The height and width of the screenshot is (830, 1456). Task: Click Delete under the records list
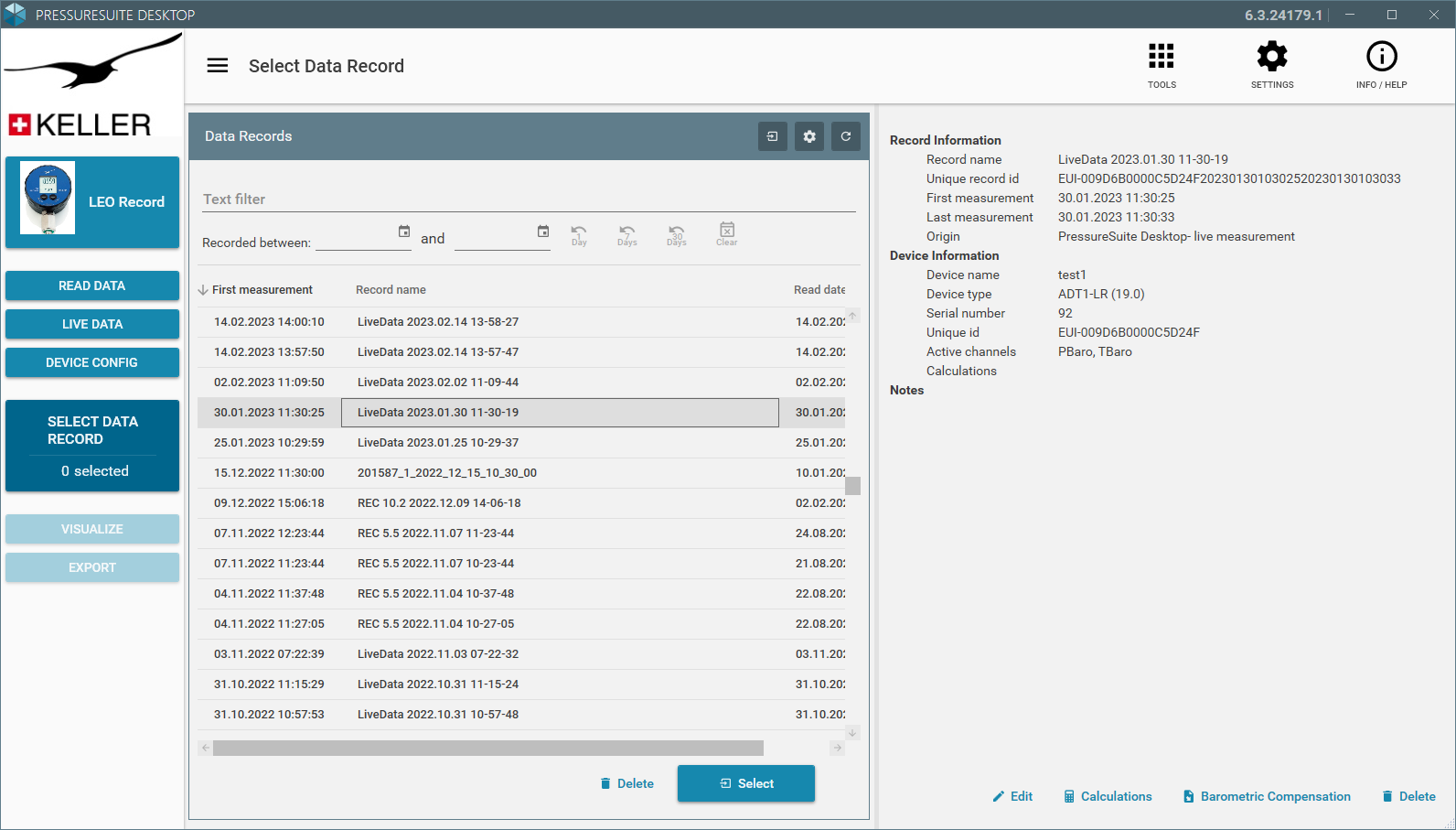[626, 783]
